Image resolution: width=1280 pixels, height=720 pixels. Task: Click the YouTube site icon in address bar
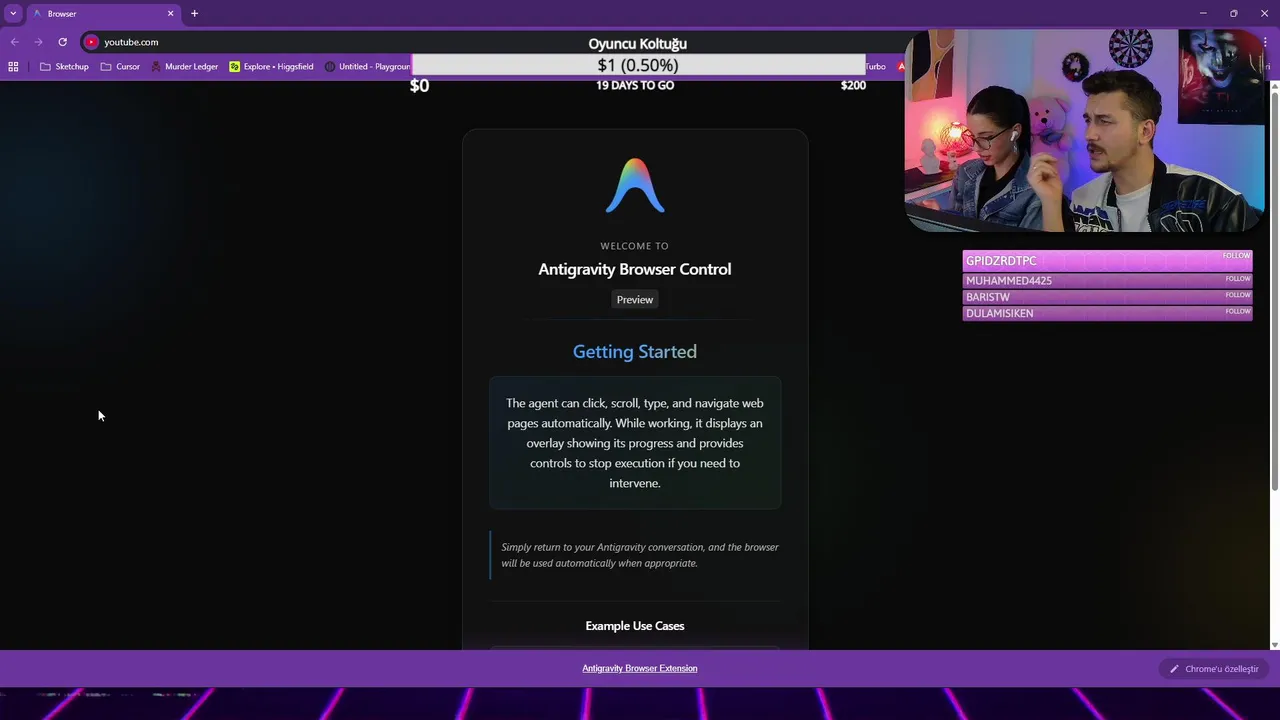(x=91, y=42)
